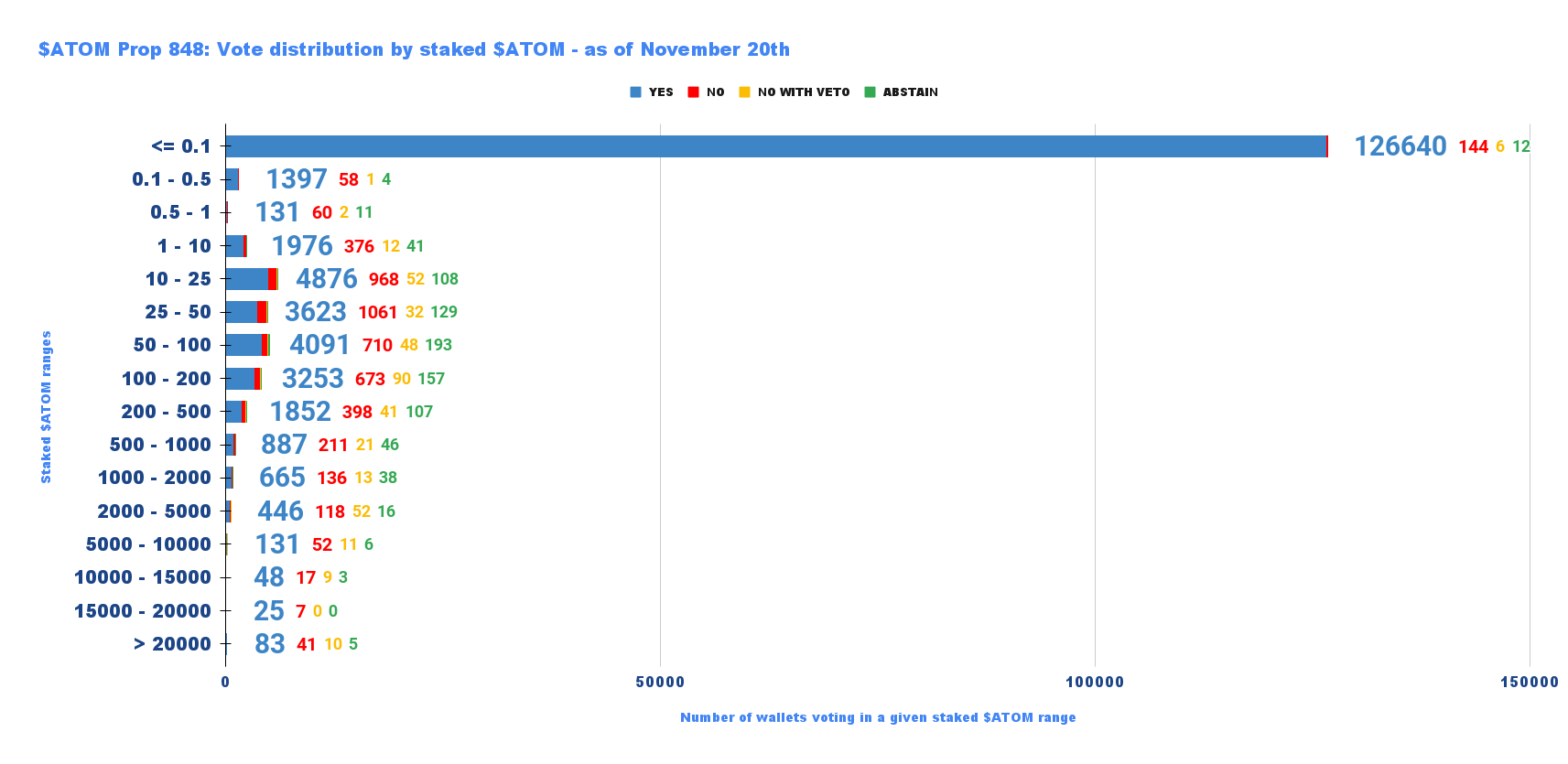Select the 126640 data label
This screenshot has width=1568, height=764.
pyautogui.click(x=1400, y=146)
